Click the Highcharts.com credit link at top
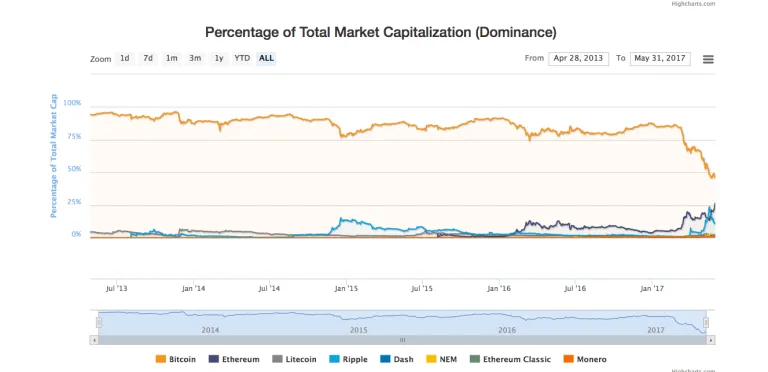The width and height of the screenshot is (768, 372). click(693, 3)
